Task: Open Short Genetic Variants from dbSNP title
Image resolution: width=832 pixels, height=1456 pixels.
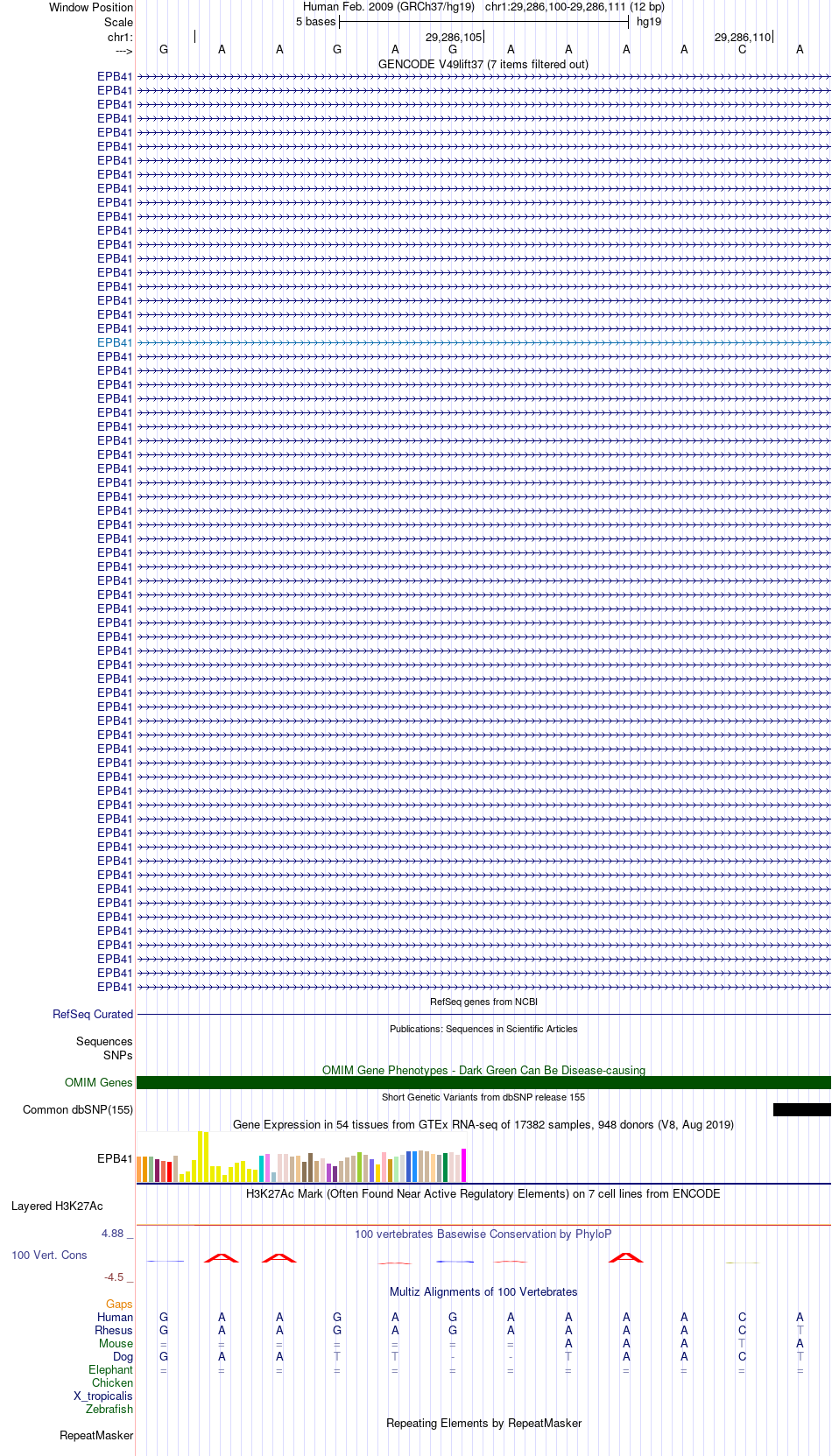Action: click(483, 1097)
